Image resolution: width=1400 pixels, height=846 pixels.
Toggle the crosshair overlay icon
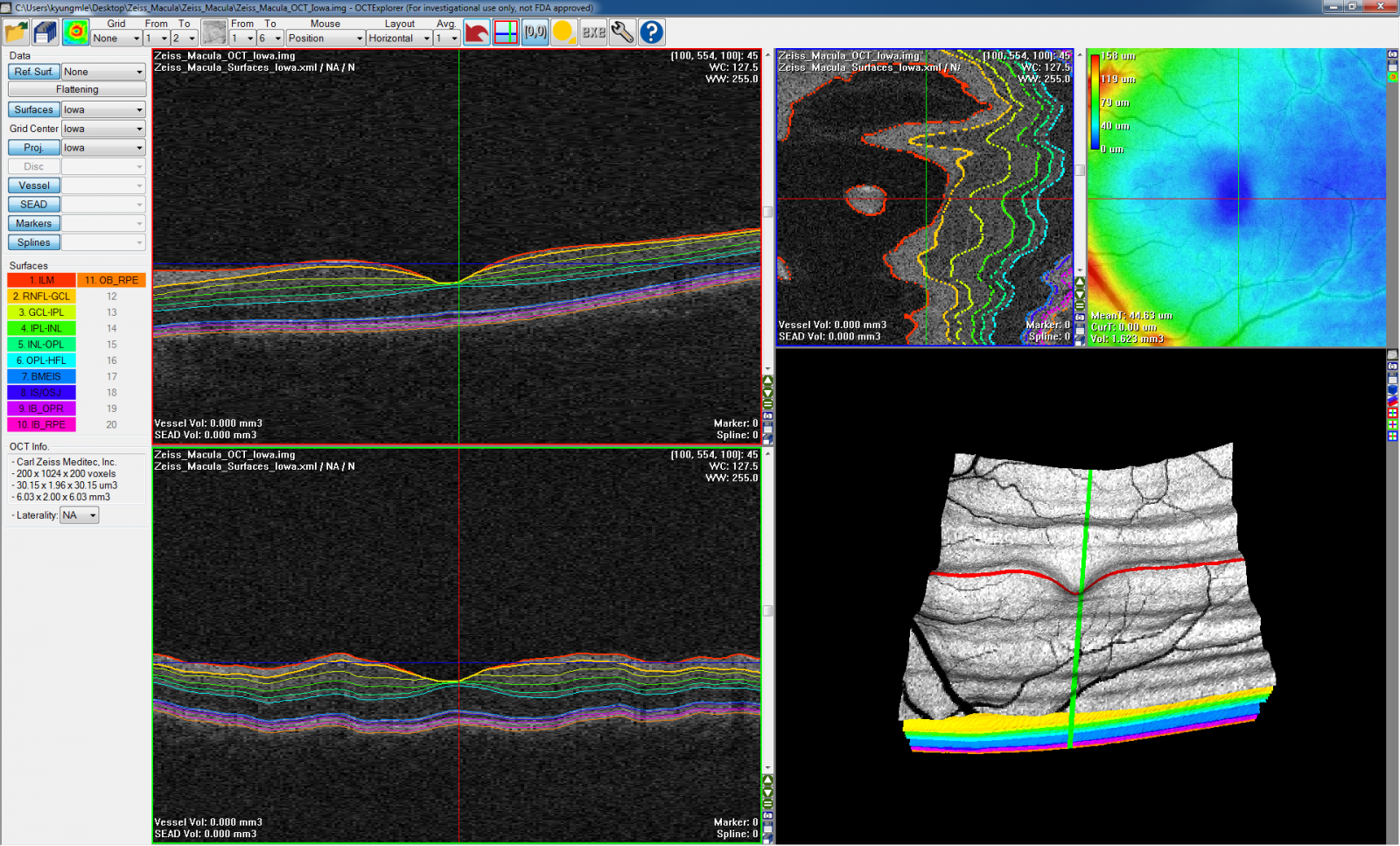506,31
